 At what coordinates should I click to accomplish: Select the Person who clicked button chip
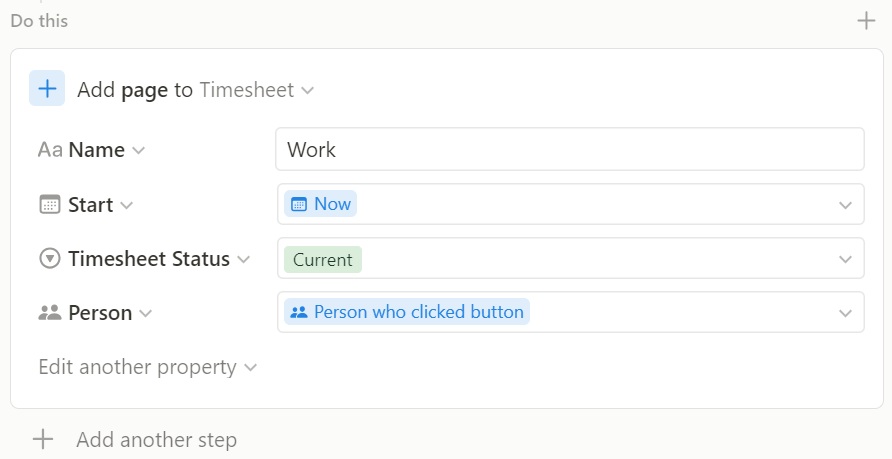click(x=407, y=312)
